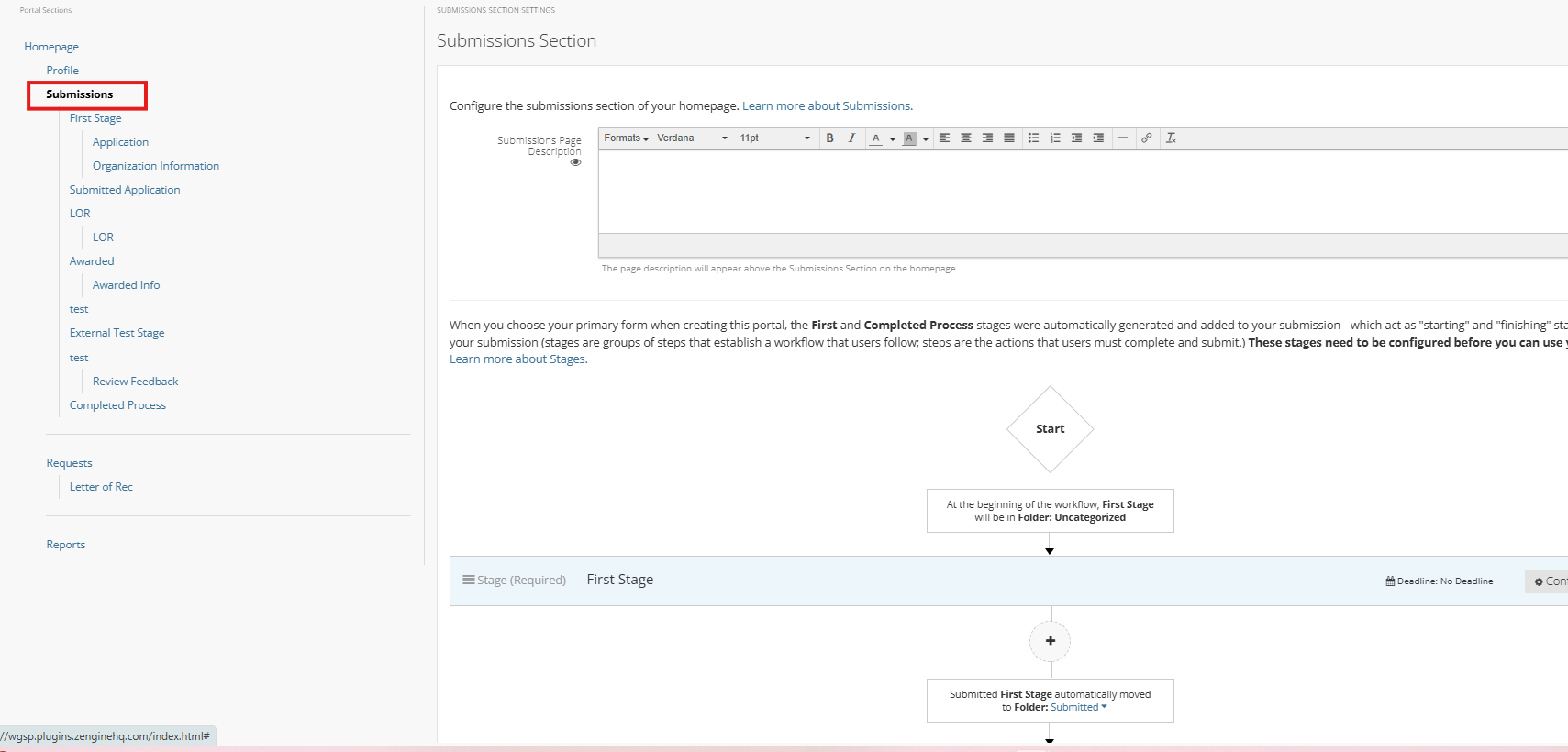Increase indent in editor toolbar
The height and width of the screenshot is (752, 1568).
pyautogui.click(x=1098, y=138)
